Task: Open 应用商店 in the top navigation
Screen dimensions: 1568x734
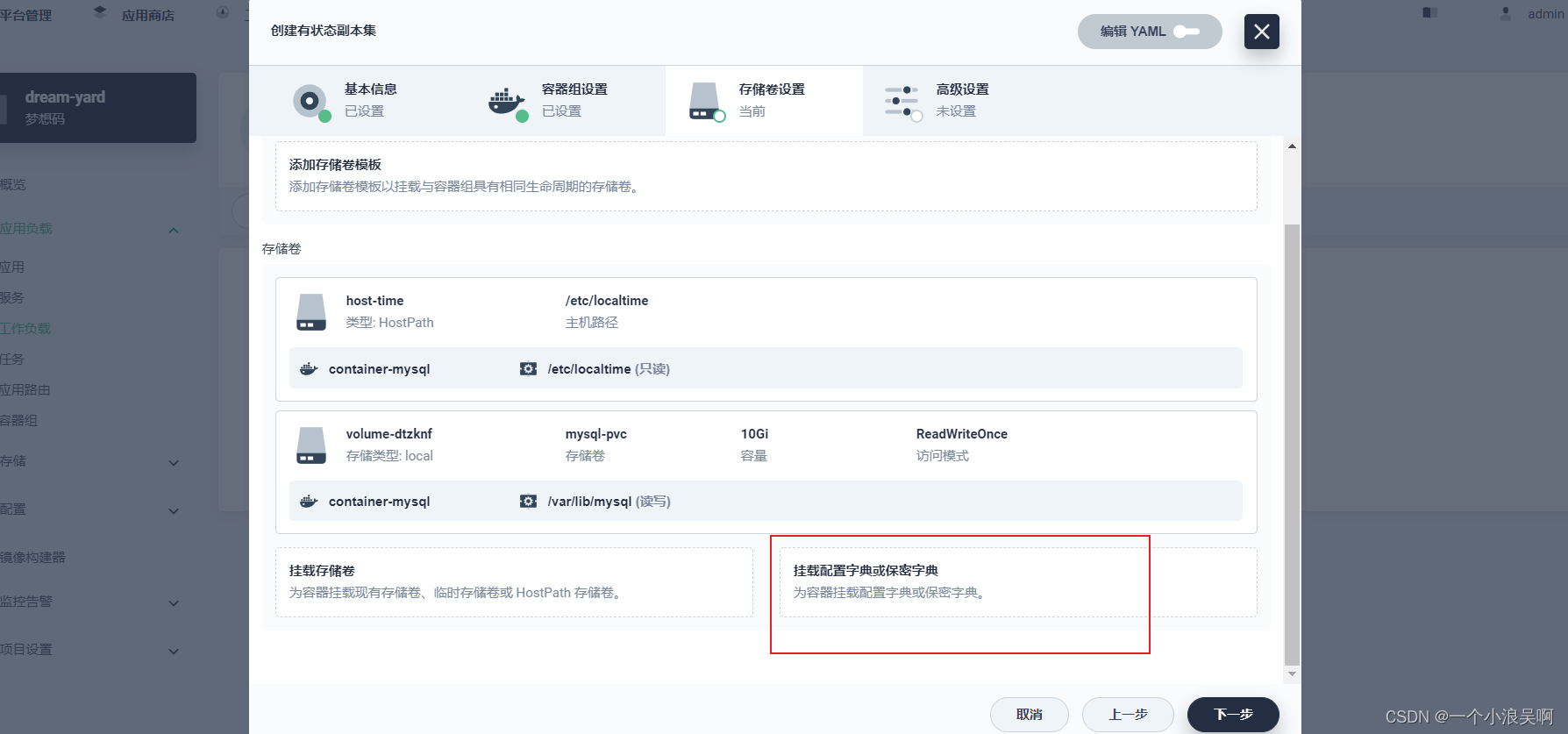Action: click(x=147, y=16)
